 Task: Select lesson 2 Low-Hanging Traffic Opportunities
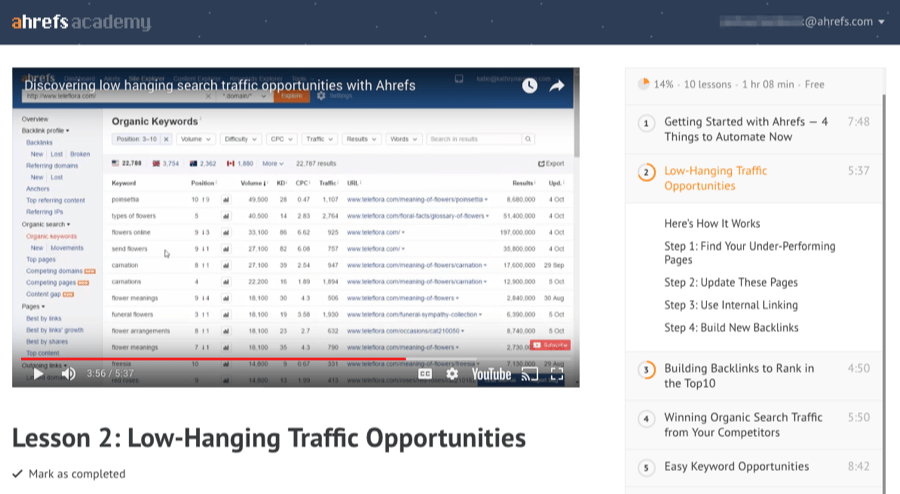point(754,178)
